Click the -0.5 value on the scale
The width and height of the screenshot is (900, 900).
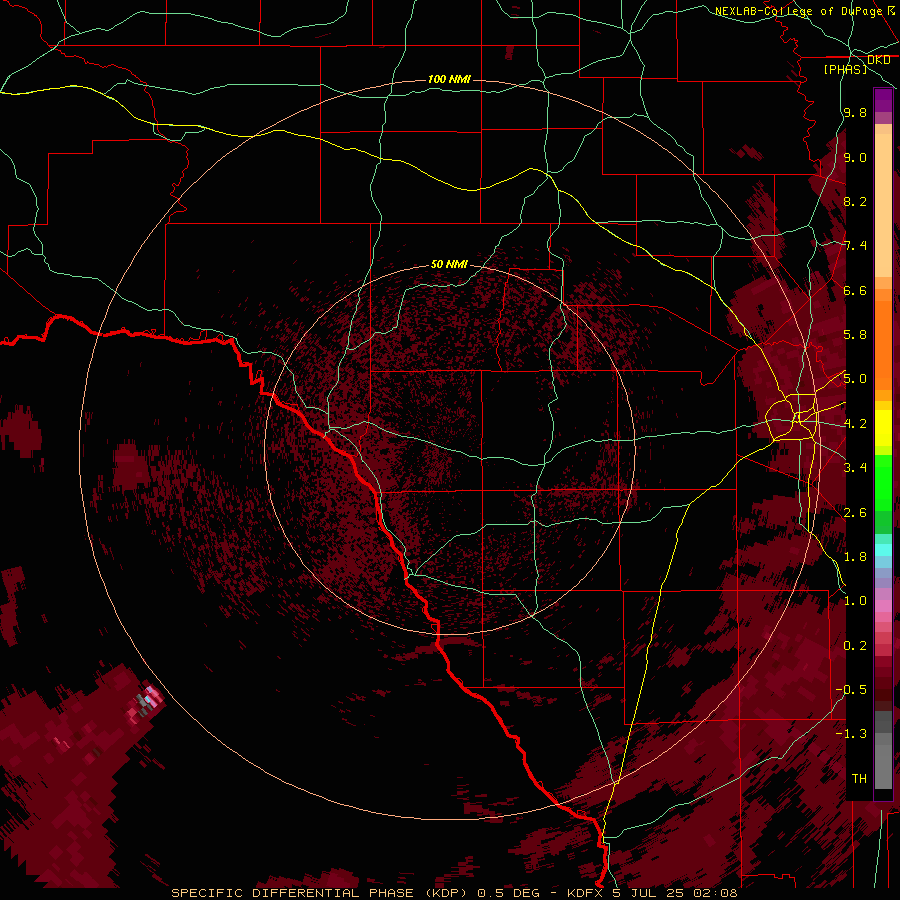851,690
